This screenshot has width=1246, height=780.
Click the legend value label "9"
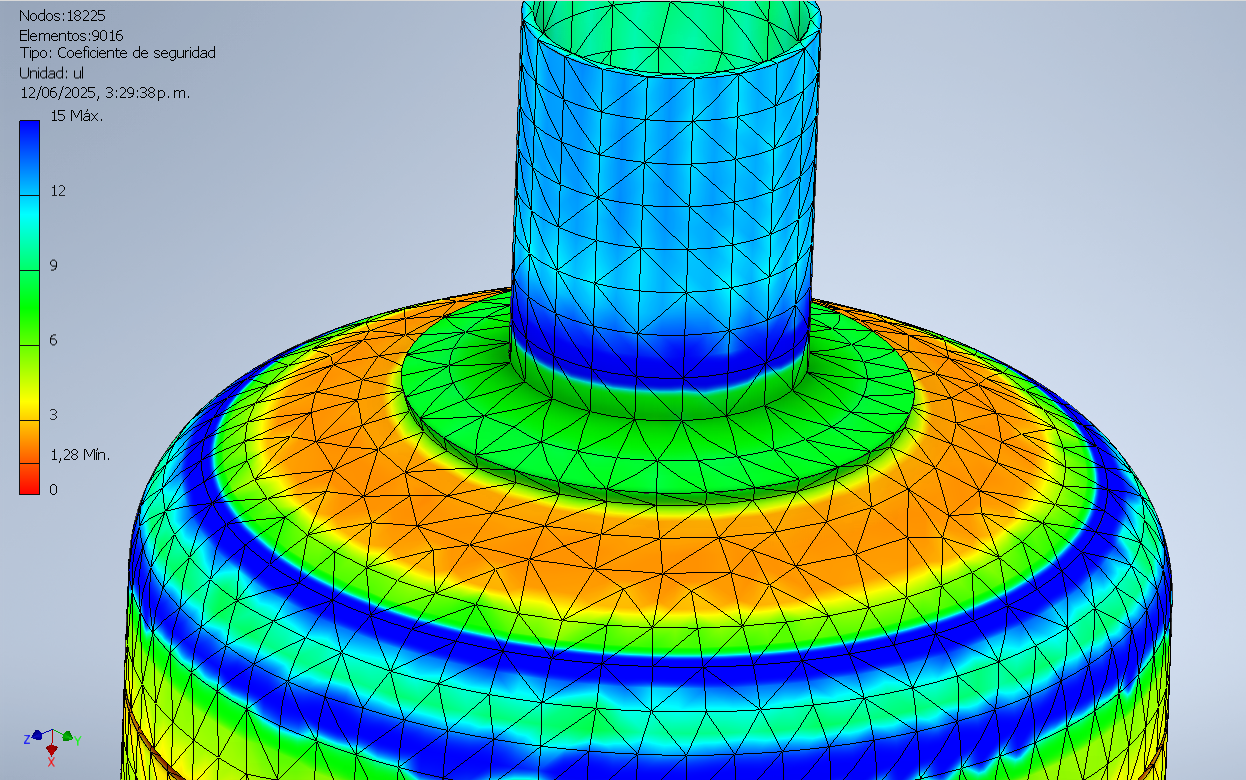tap(54, 266)
